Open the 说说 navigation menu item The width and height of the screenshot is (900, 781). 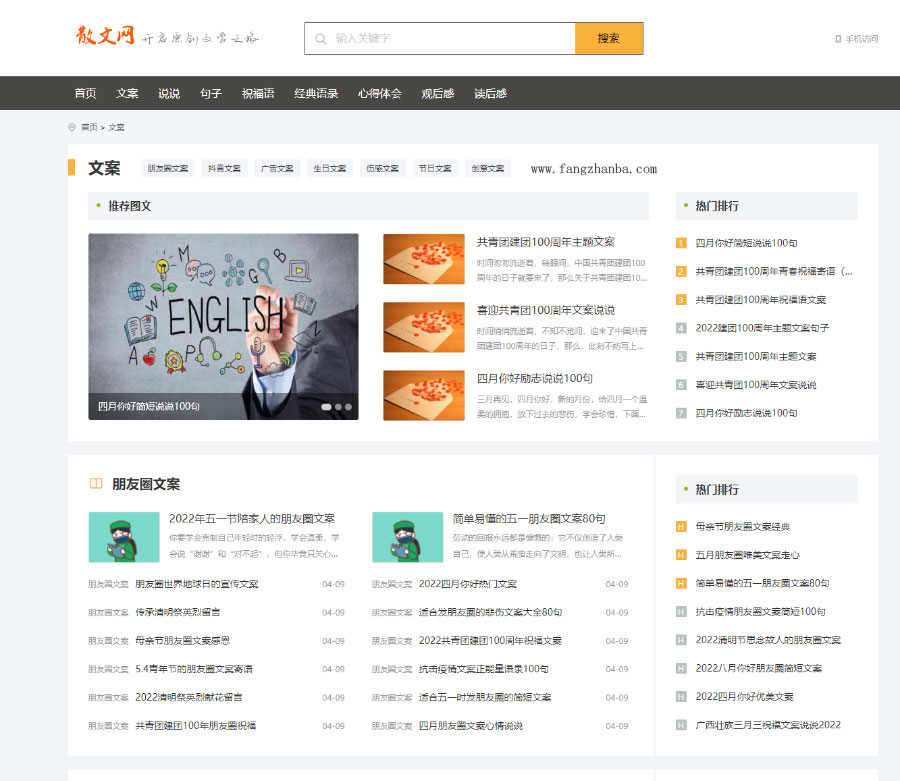pos(169,93)
